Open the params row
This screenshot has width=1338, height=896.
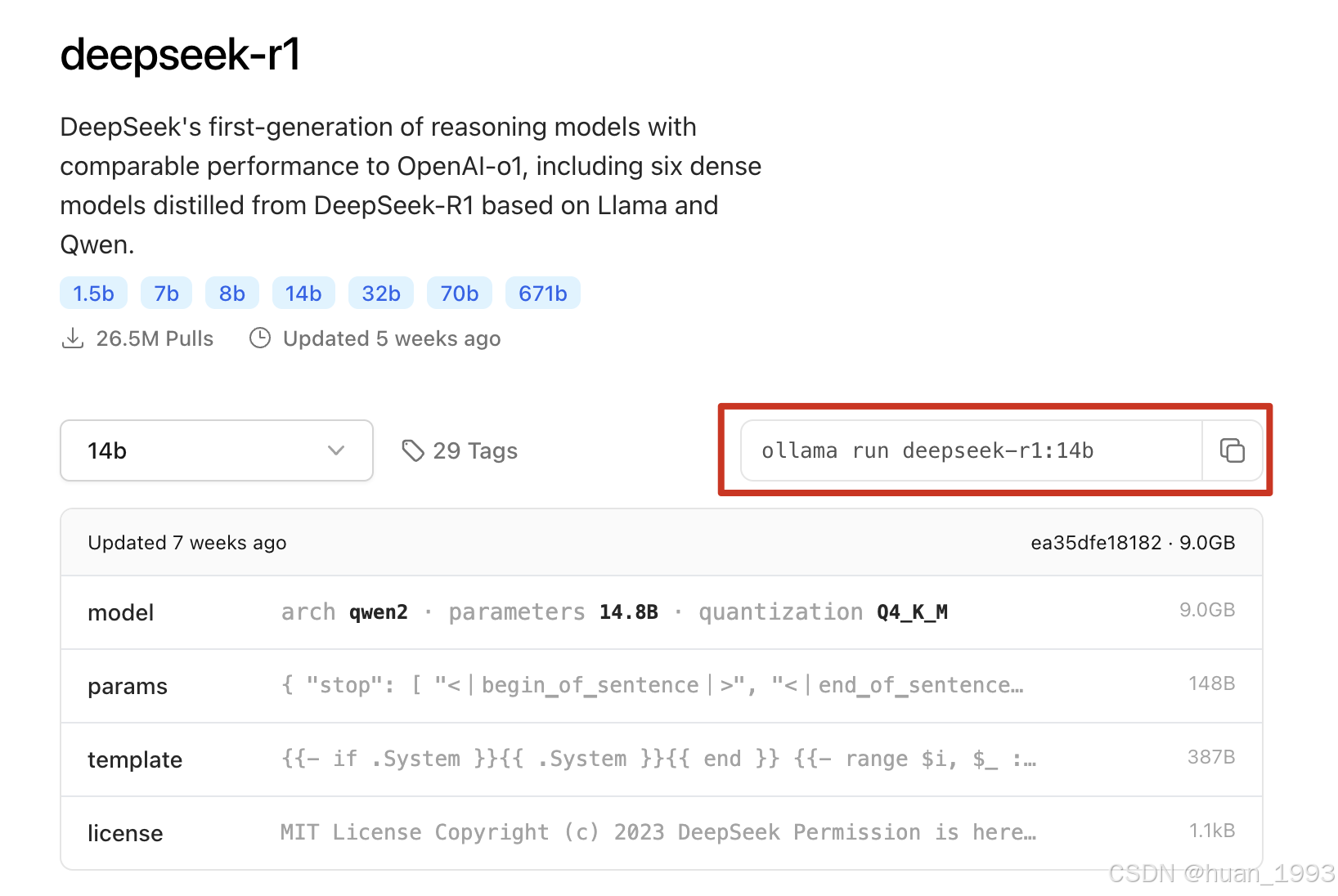point(662,686)
